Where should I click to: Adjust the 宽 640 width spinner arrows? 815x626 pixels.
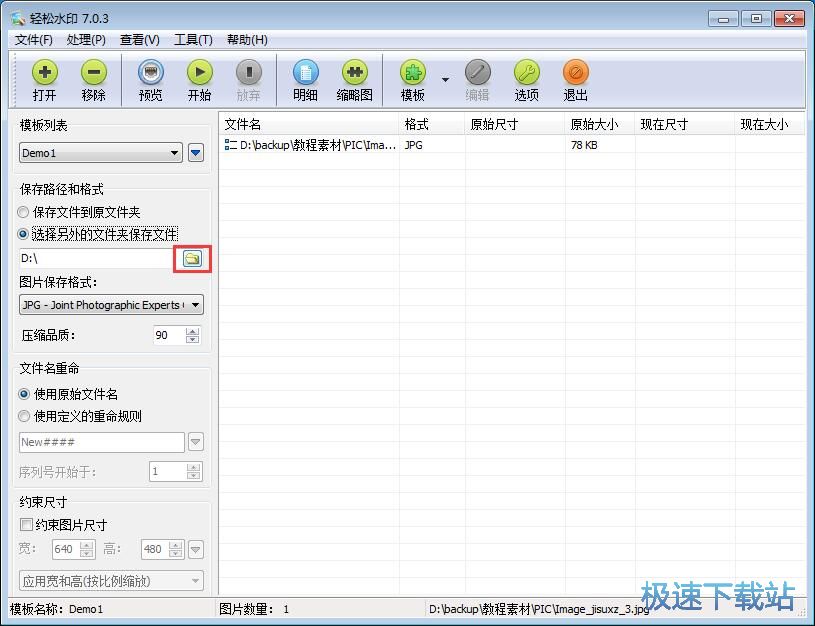coord(87,549)
